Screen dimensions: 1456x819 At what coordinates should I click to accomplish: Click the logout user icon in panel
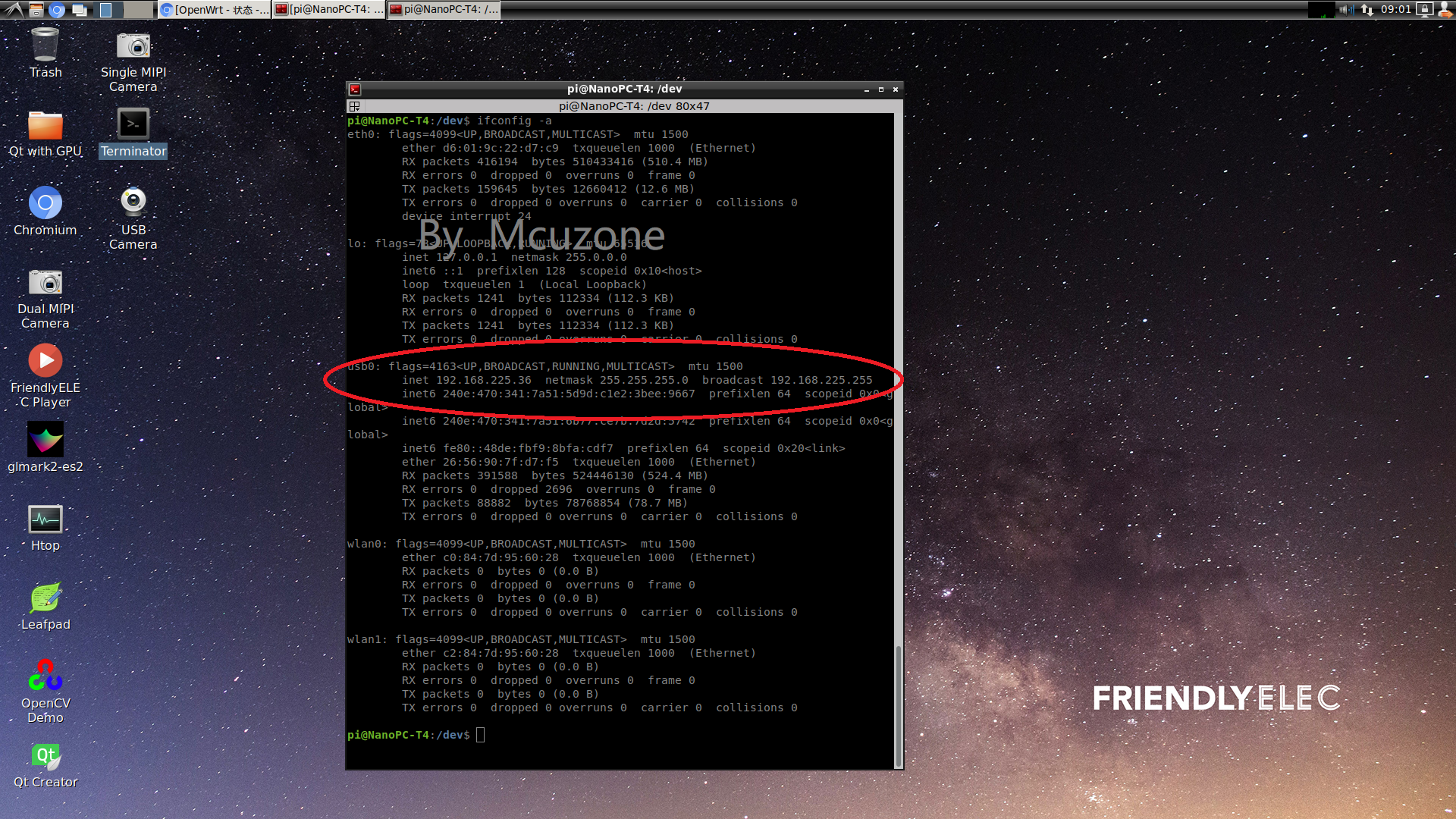tap(1445, 9)
